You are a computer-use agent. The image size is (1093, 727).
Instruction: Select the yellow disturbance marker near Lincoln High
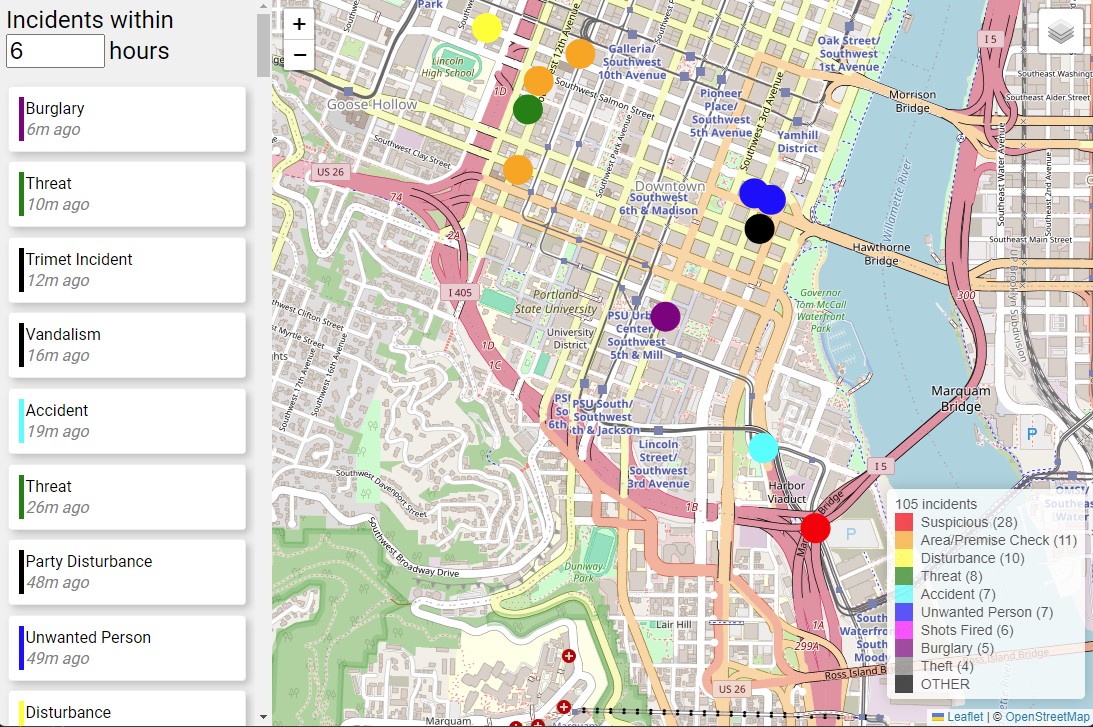point(487,28)
